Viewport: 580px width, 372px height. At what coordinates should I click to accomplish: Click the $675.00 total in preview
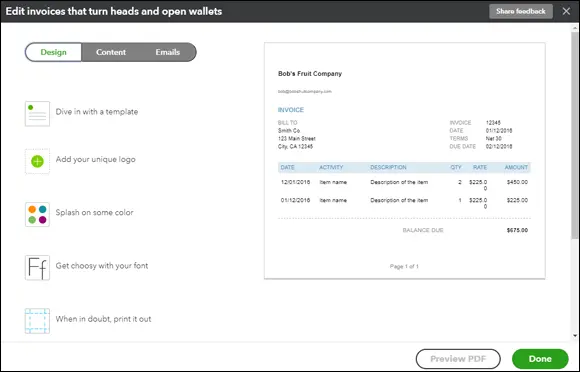pos(517,230)
